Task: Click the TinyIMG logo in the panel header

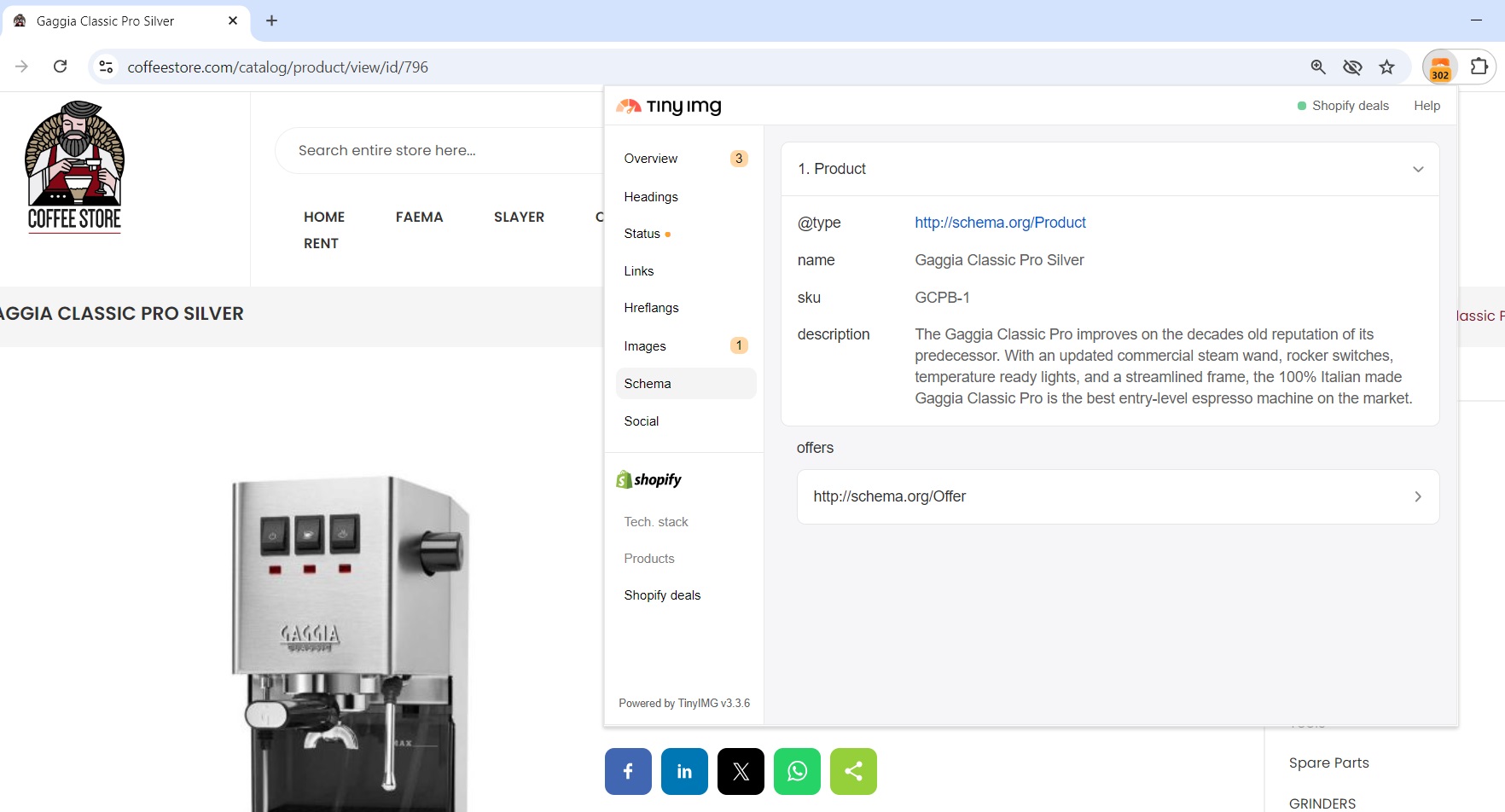Action: pos(669,106)
